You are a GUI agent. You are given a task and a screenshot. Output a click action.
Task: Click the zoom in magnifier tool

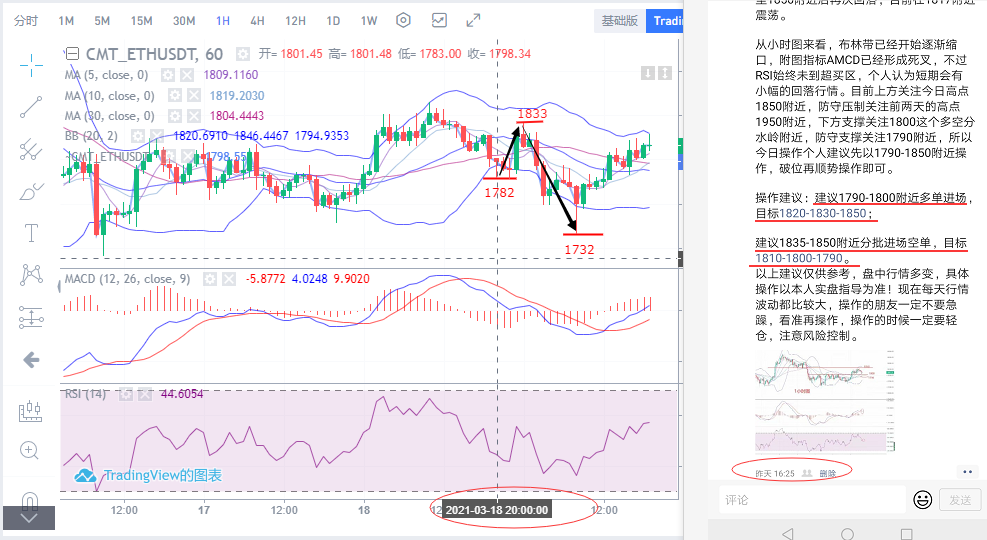pos(30,451)
